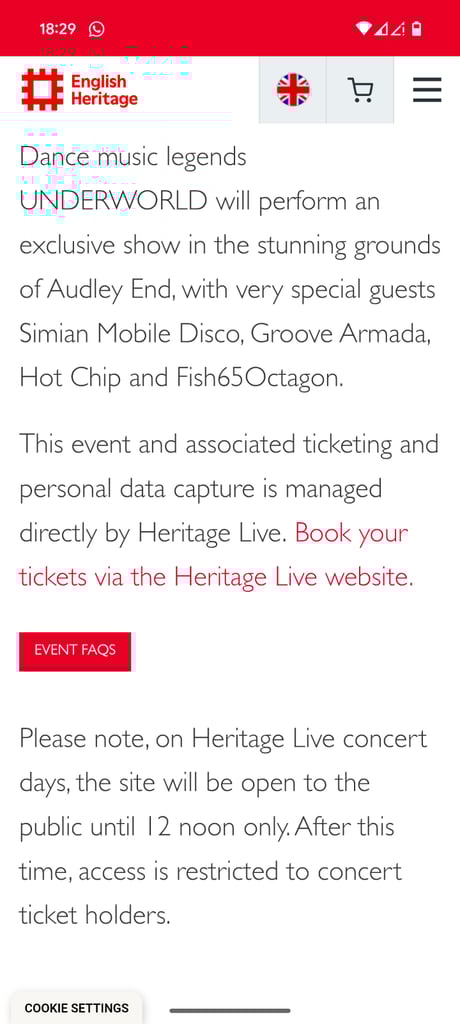
Task: Tap the 'Hot Chip and Fish65Octagon' line
Action: pos(182,378)
